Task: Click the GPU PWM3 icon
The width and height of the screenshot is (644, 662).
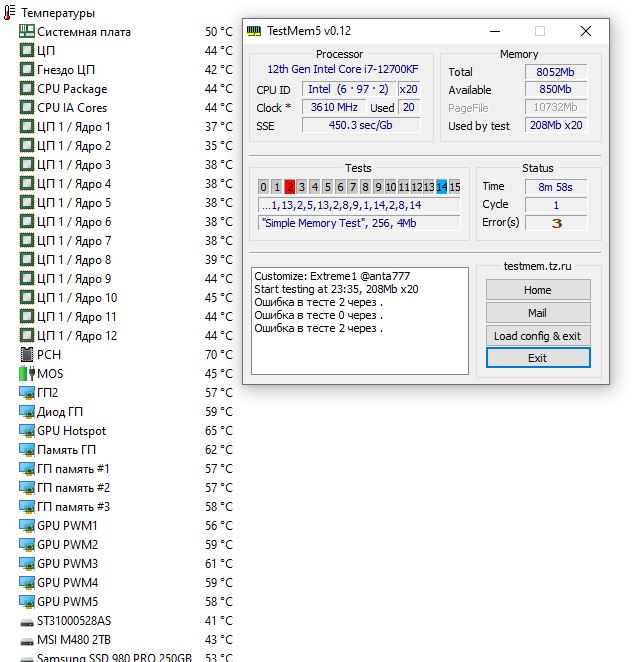Action: [x=27, y=564]
